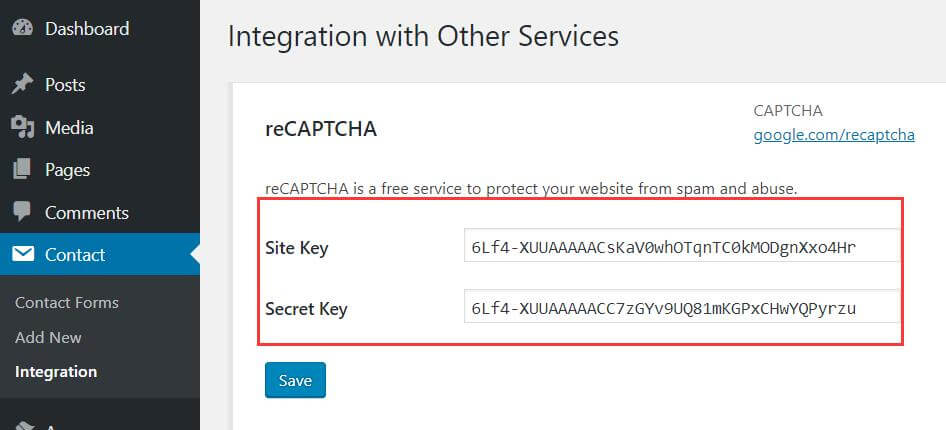This screenshot has height=430, width=946.
Task: Click the Contact envelope icon
Action: pos(22,255)
